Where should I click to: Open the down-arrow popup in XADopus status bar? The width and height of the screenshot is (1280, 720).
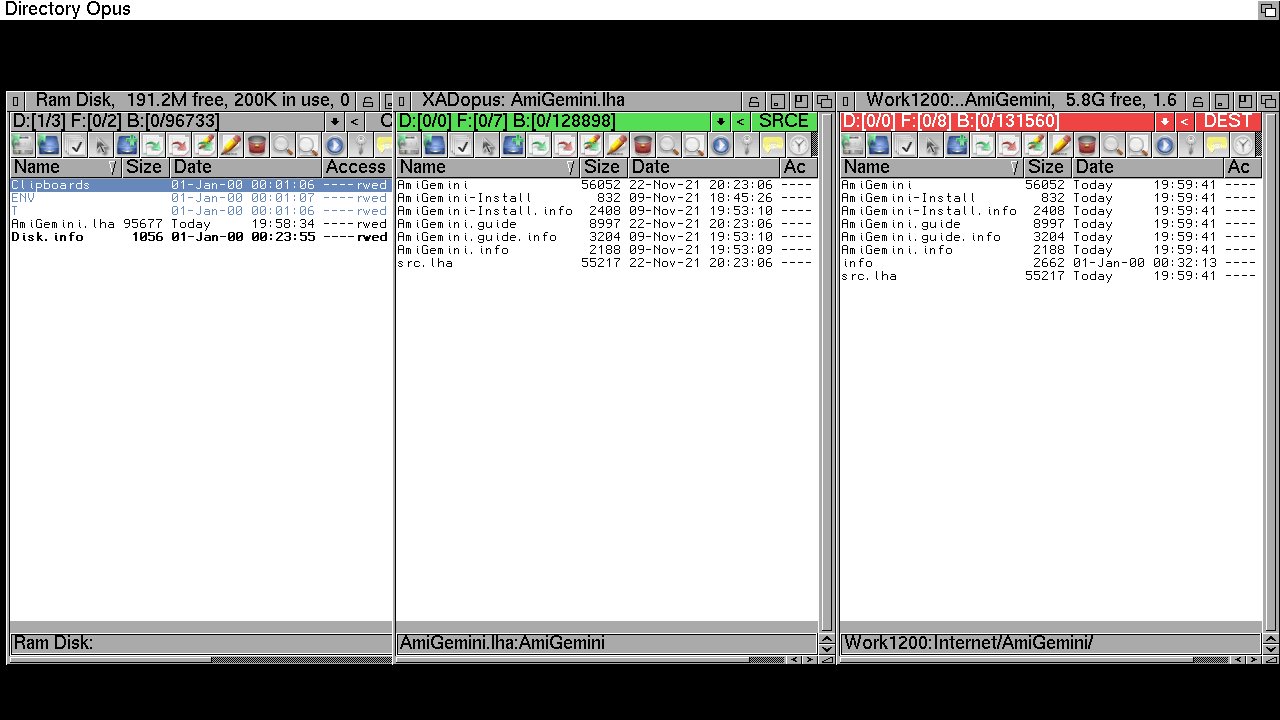point(720,121)
